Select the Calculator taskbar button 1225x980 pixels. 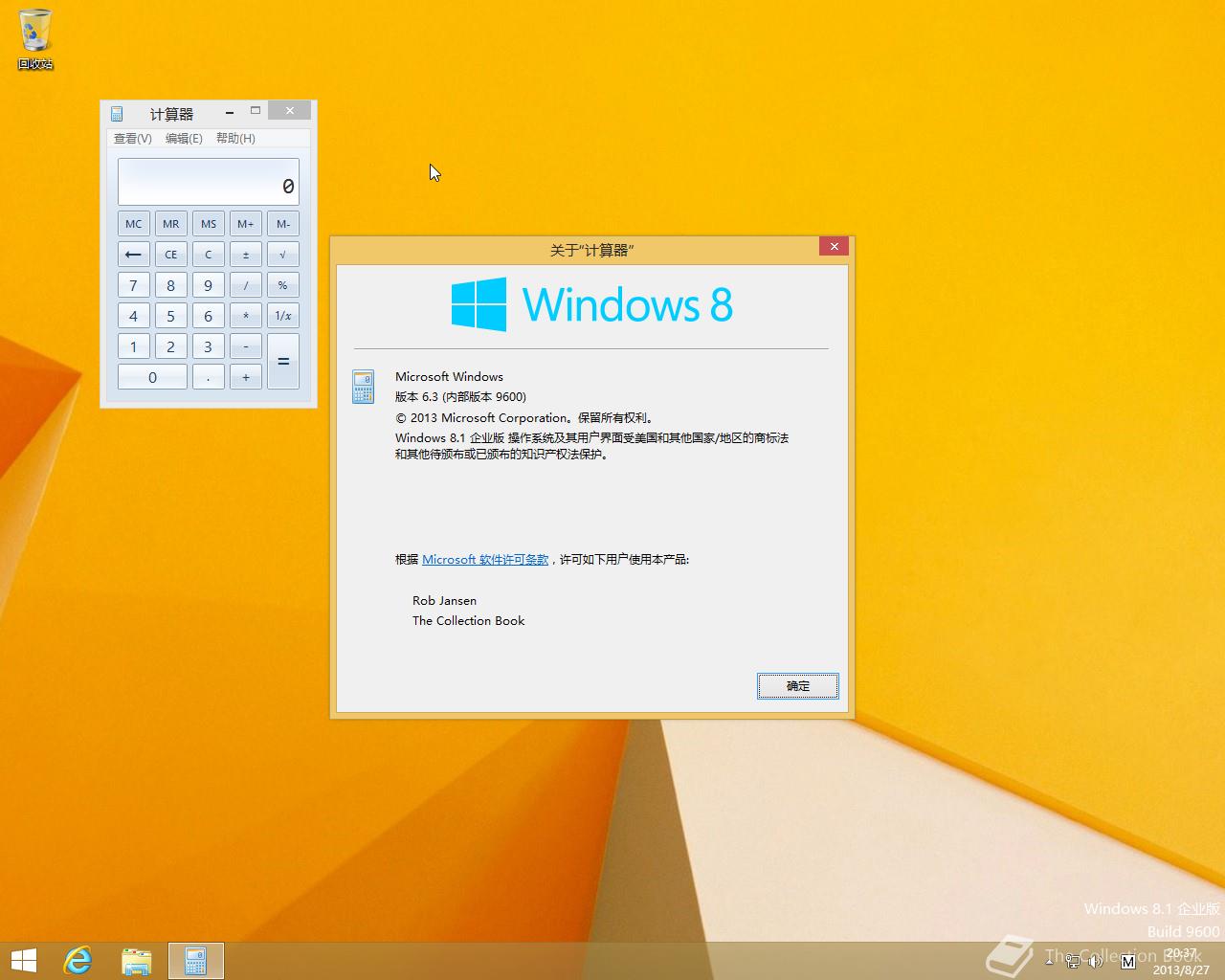click(x=196, y=961)
